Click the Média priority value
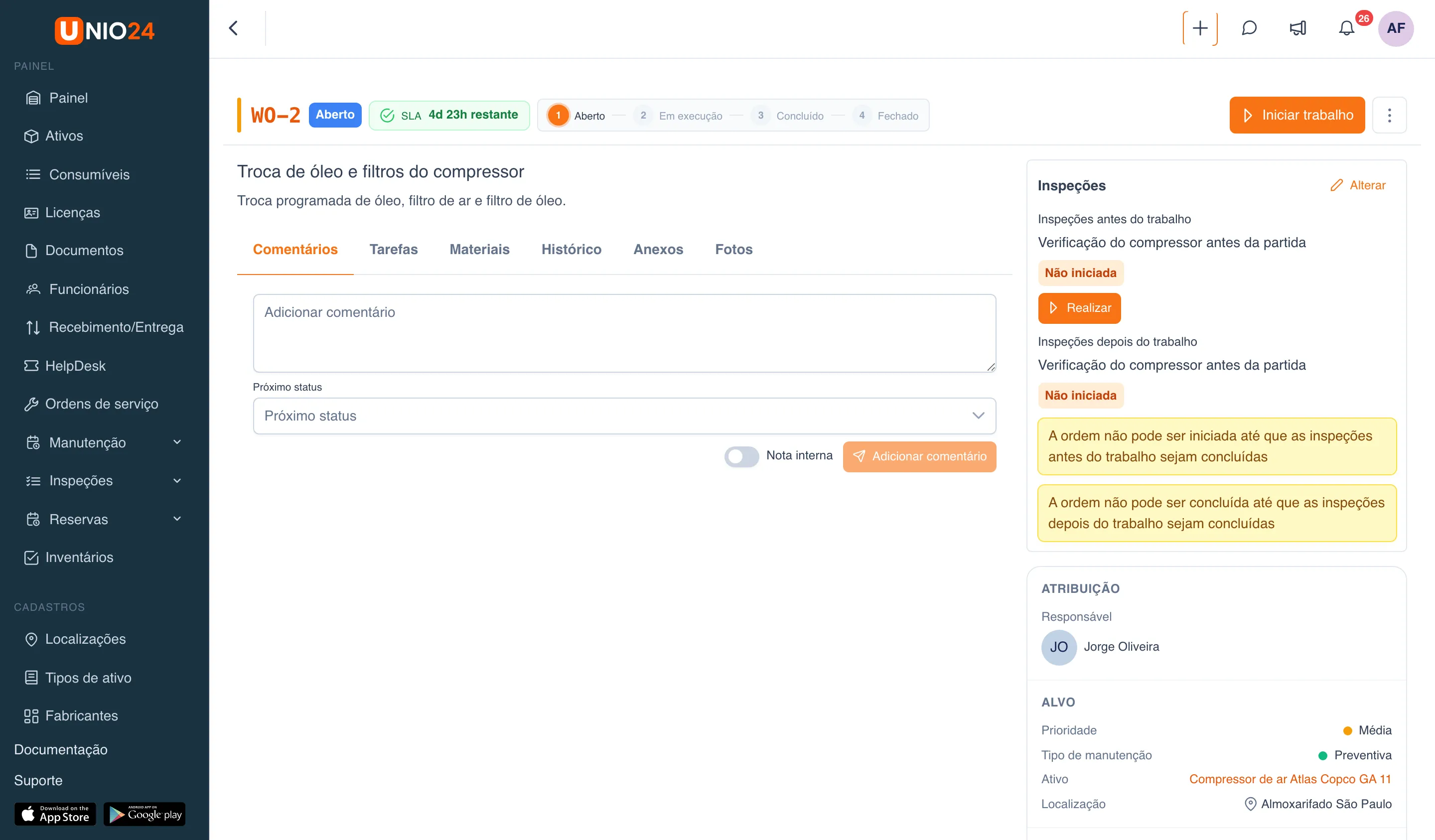Screen dimensions: 1435x840 pyautogui.click(x=1367, y=730)
